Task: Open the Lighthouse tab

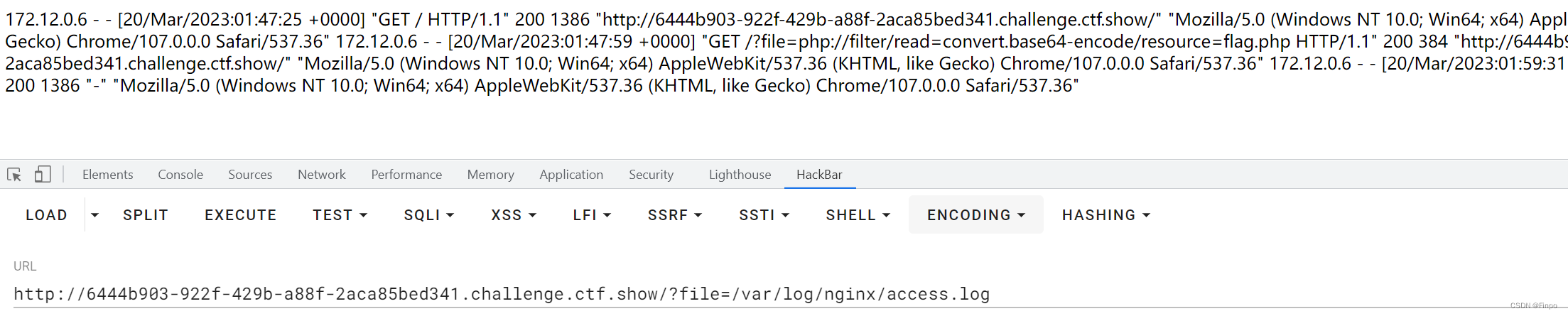Action: click(740, 175)
